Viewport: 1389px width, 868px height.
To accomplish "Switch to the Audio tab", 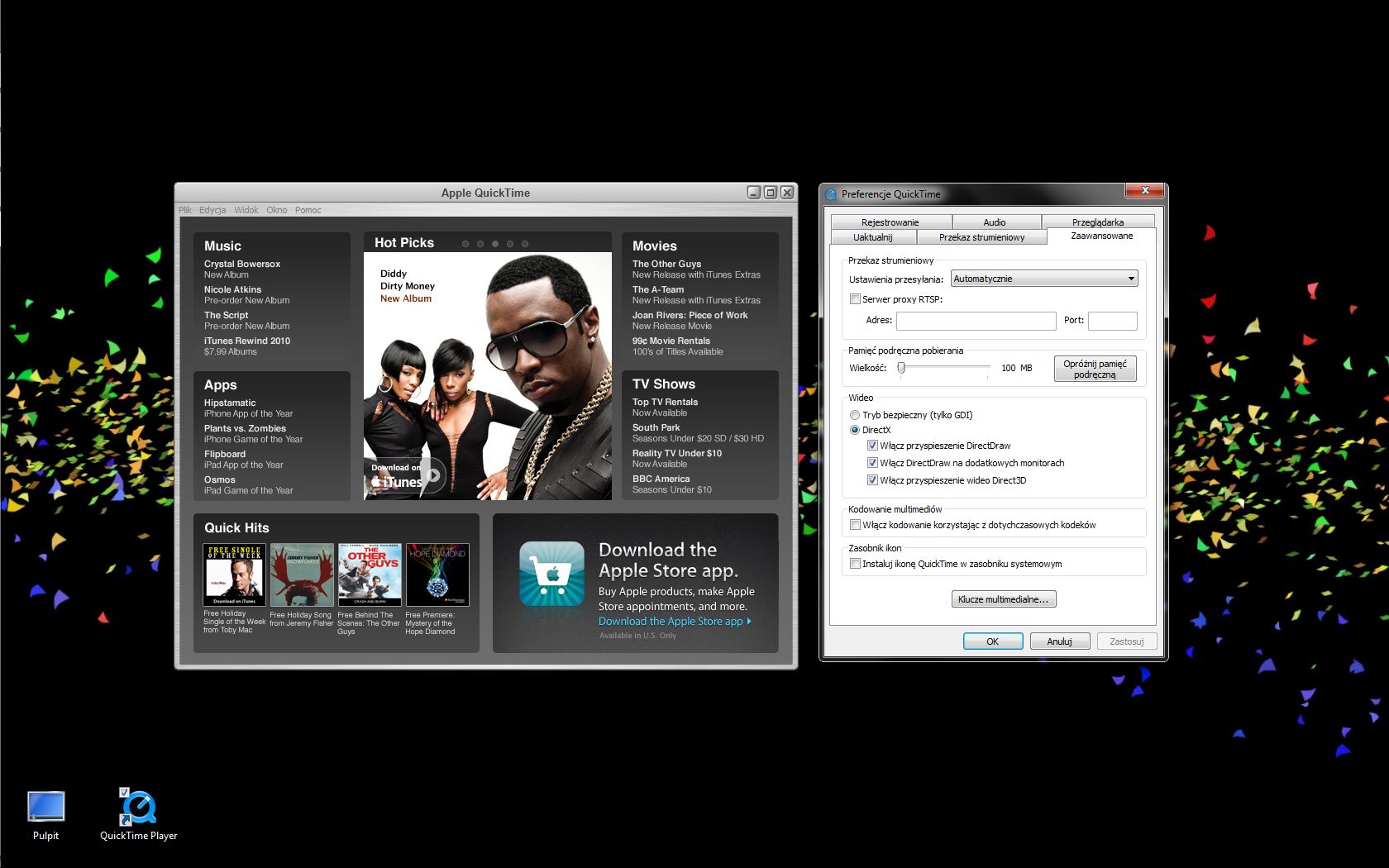I will coord(995,222).
